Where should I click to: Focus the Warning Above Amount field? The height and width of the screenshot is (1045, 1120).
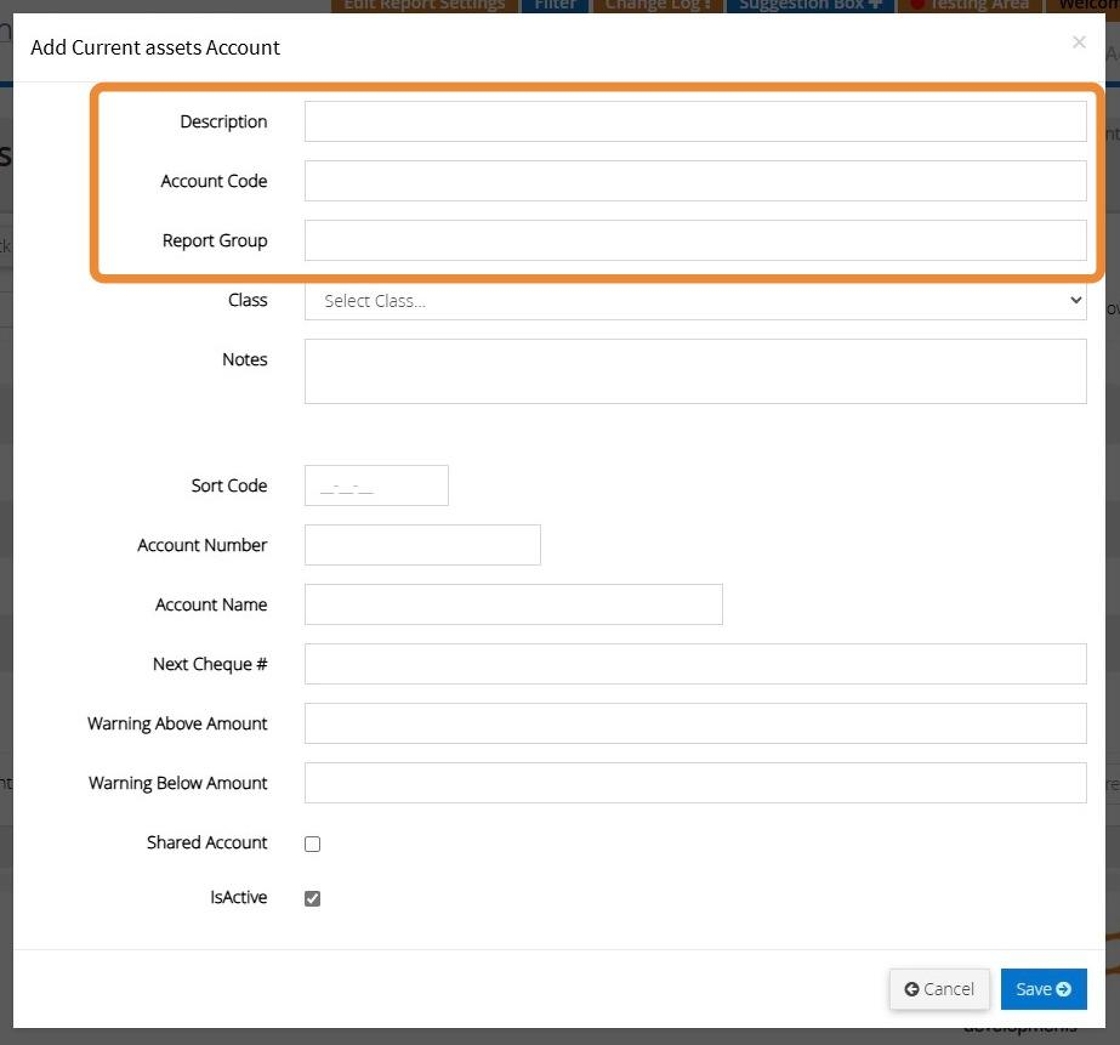tap(695, 724)
